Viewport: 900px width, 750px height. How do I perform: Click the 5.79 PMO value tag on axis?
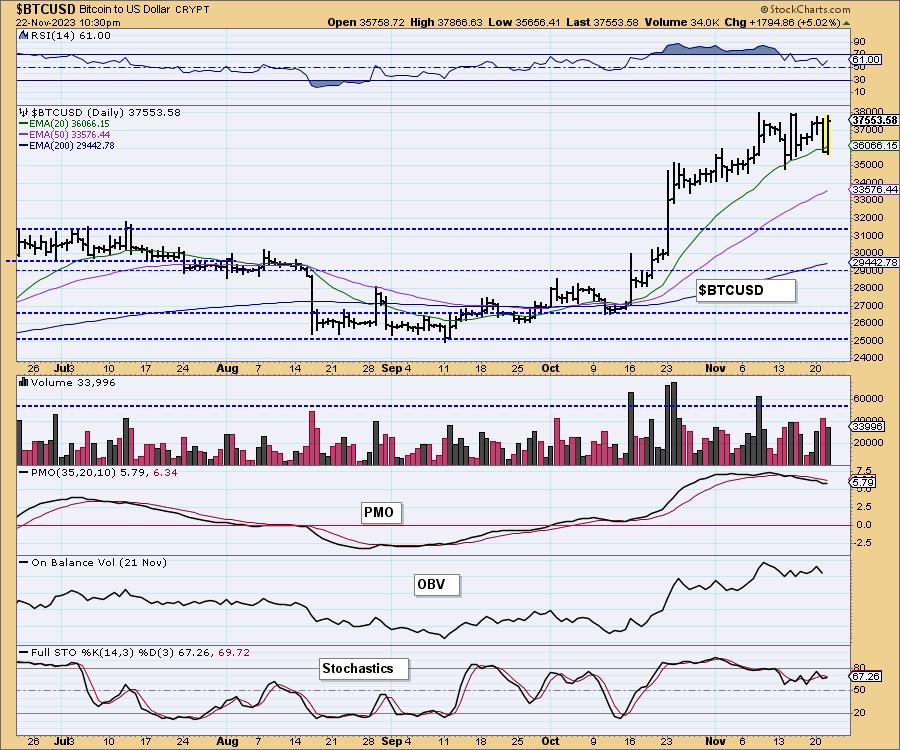coord(863,483)
